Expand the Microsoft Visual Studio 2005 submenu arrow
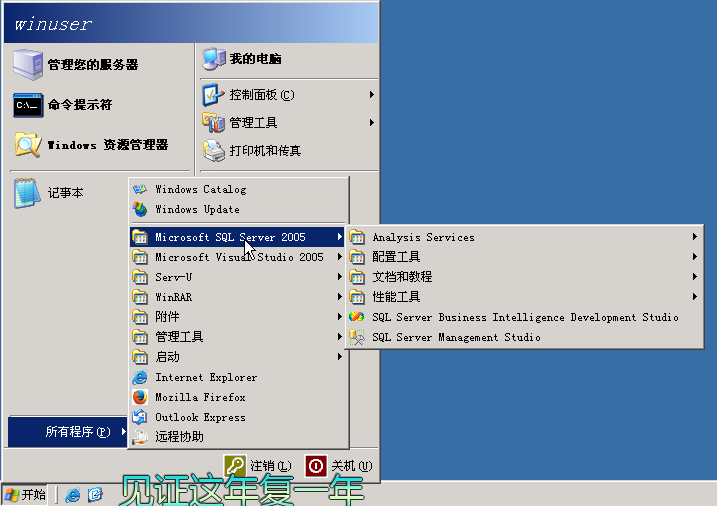717x506 pixels. 340,257
